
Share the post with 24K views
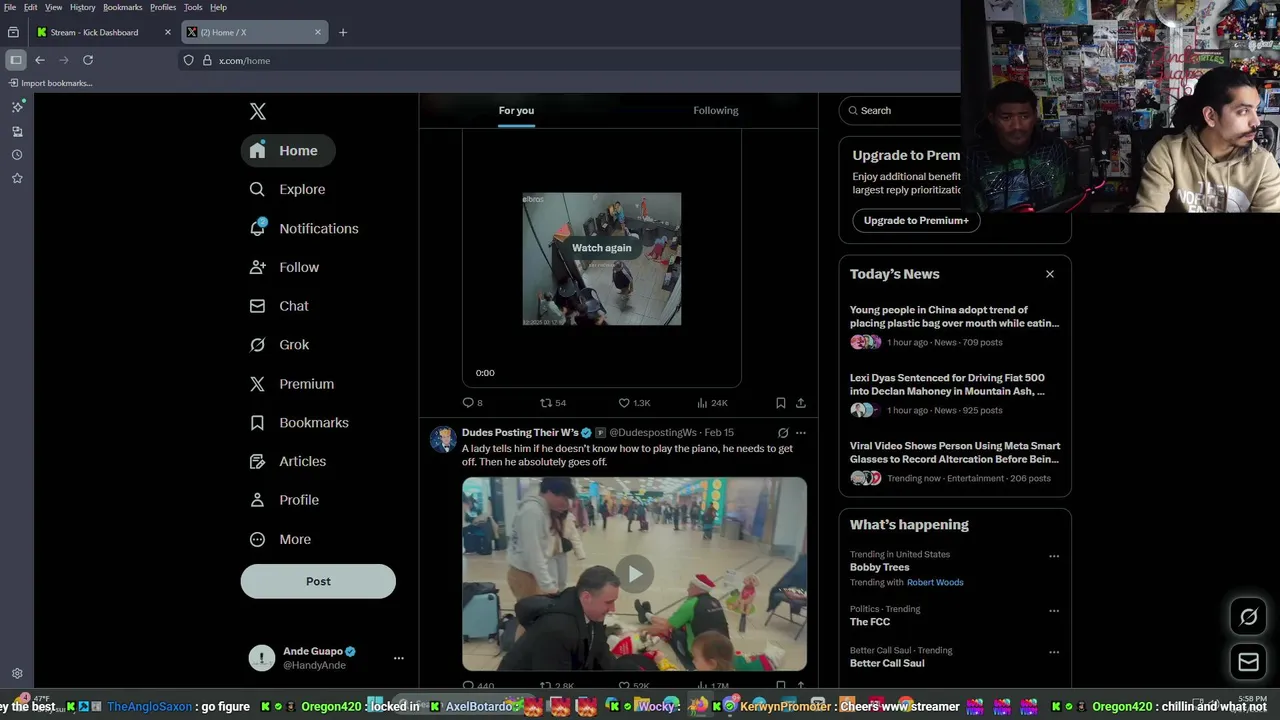pyautogui.click(x=801, y=403)
